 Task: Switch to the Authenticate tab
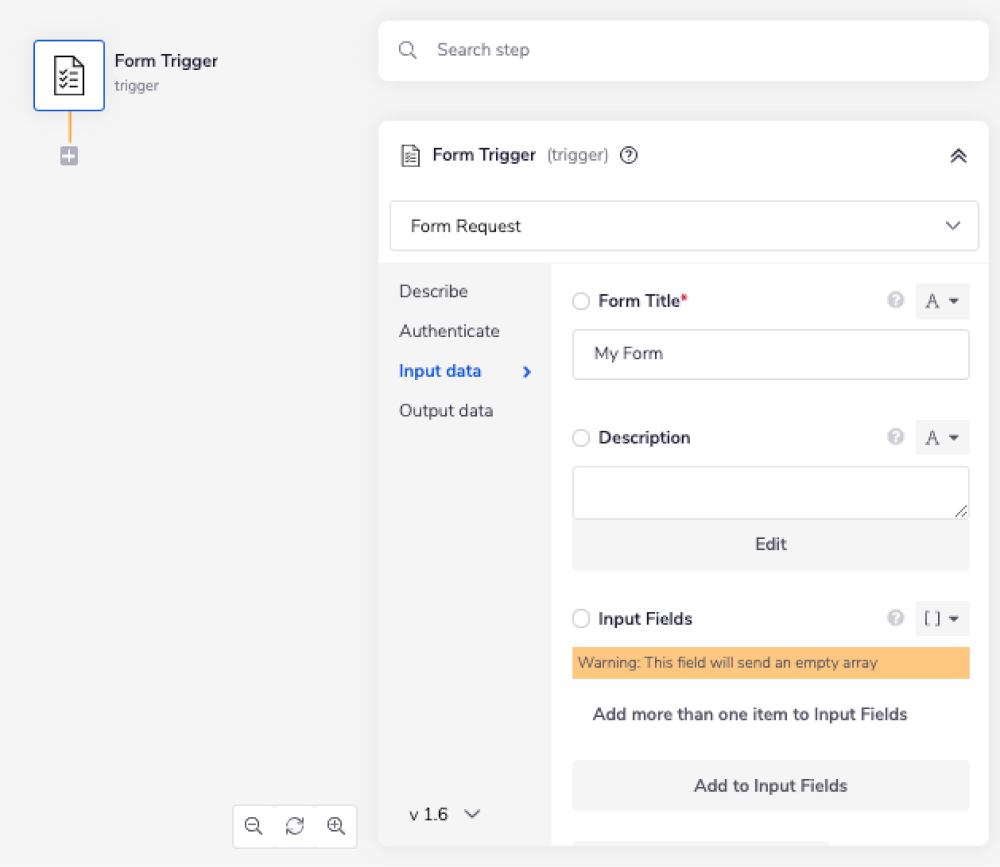(449, 330)
